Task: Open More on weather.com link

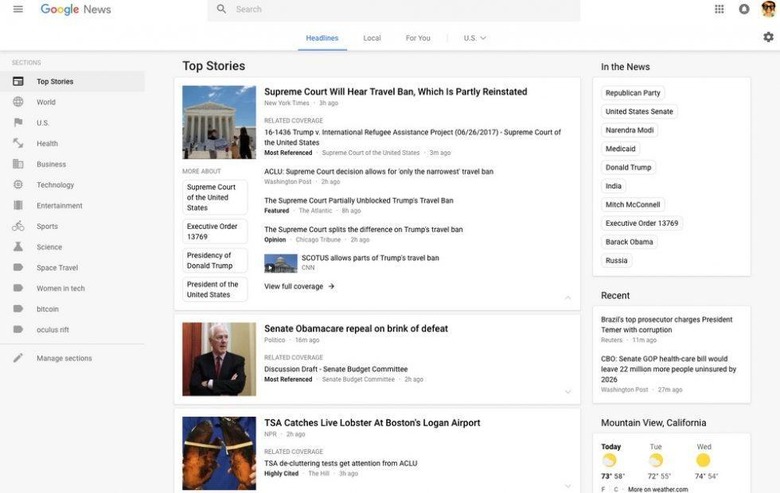Action: [x=658, y=489]
